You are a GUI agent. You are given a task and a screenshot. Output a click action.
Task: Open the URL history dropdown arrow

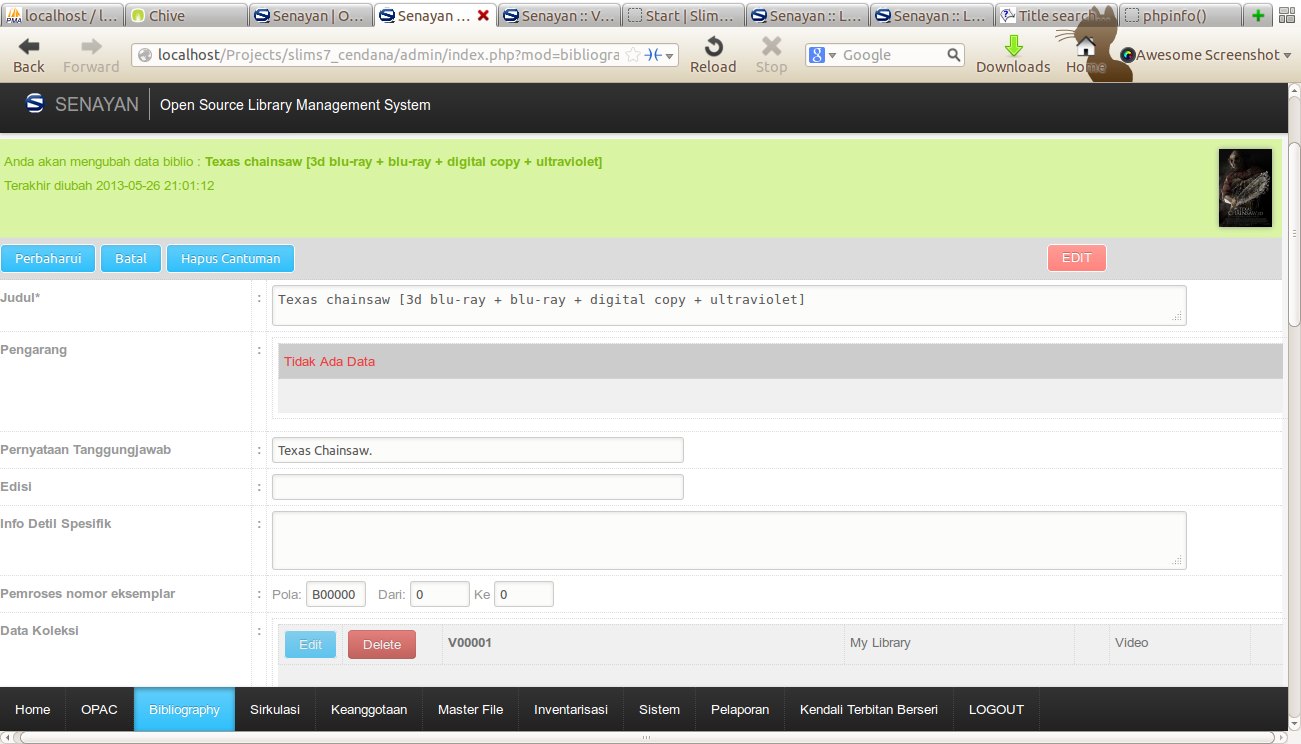coord(670,56)
